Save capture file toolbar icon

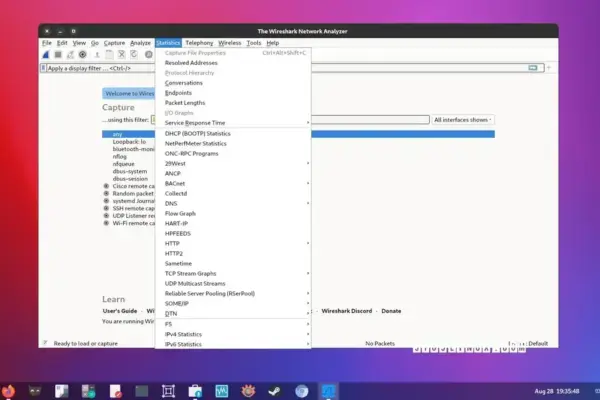(109, 55)
